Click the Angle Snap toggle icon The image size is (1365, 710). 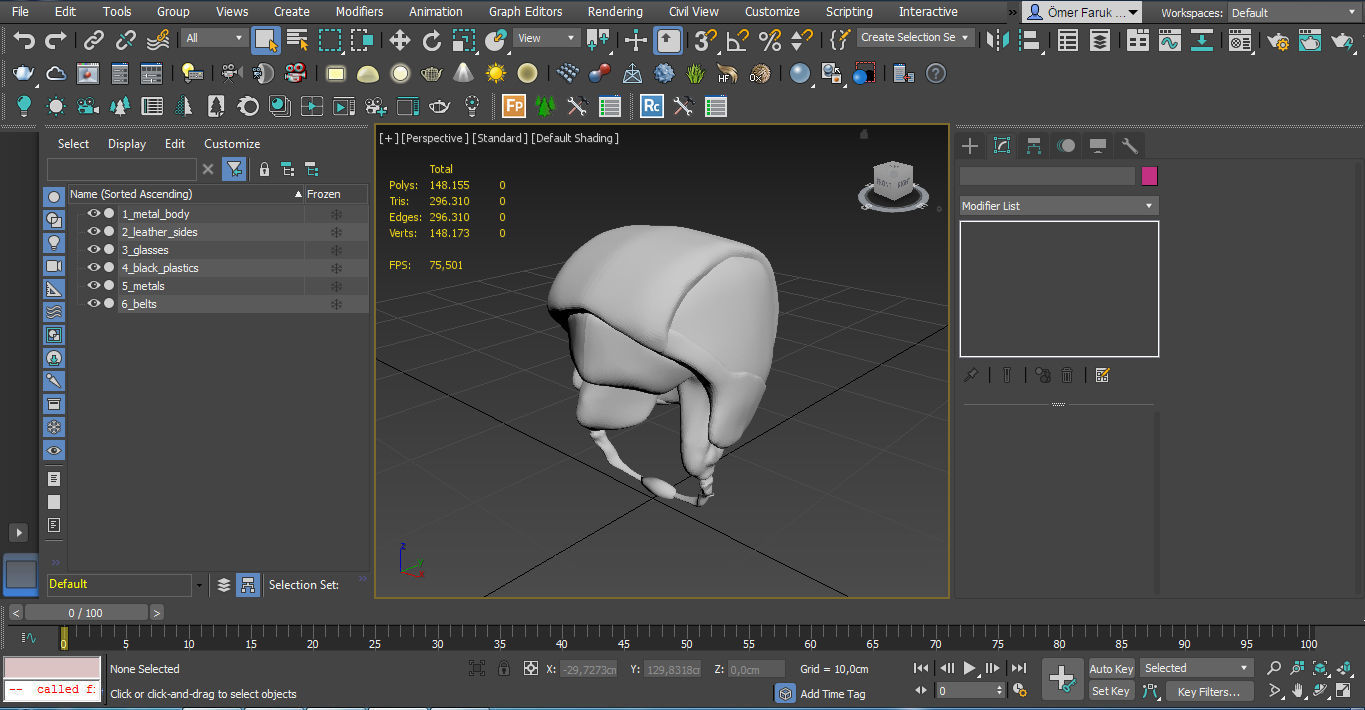pos(737,40)
